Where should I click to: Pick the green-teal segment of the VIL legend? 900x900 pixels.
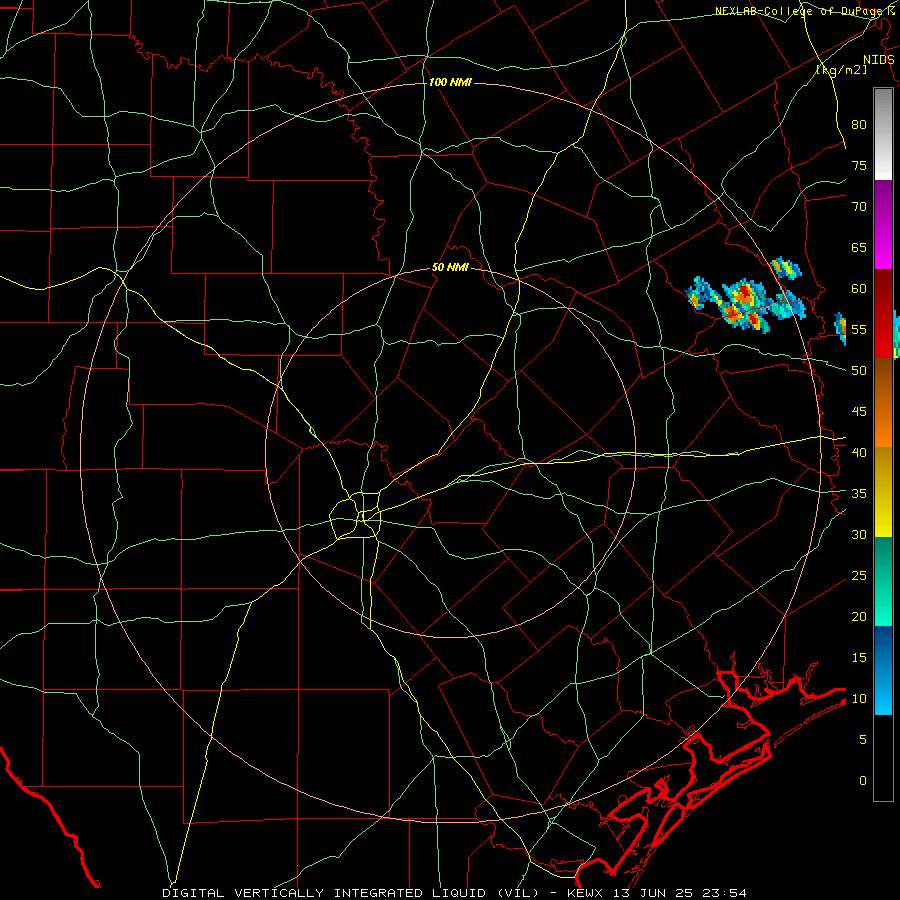point(883,581)
